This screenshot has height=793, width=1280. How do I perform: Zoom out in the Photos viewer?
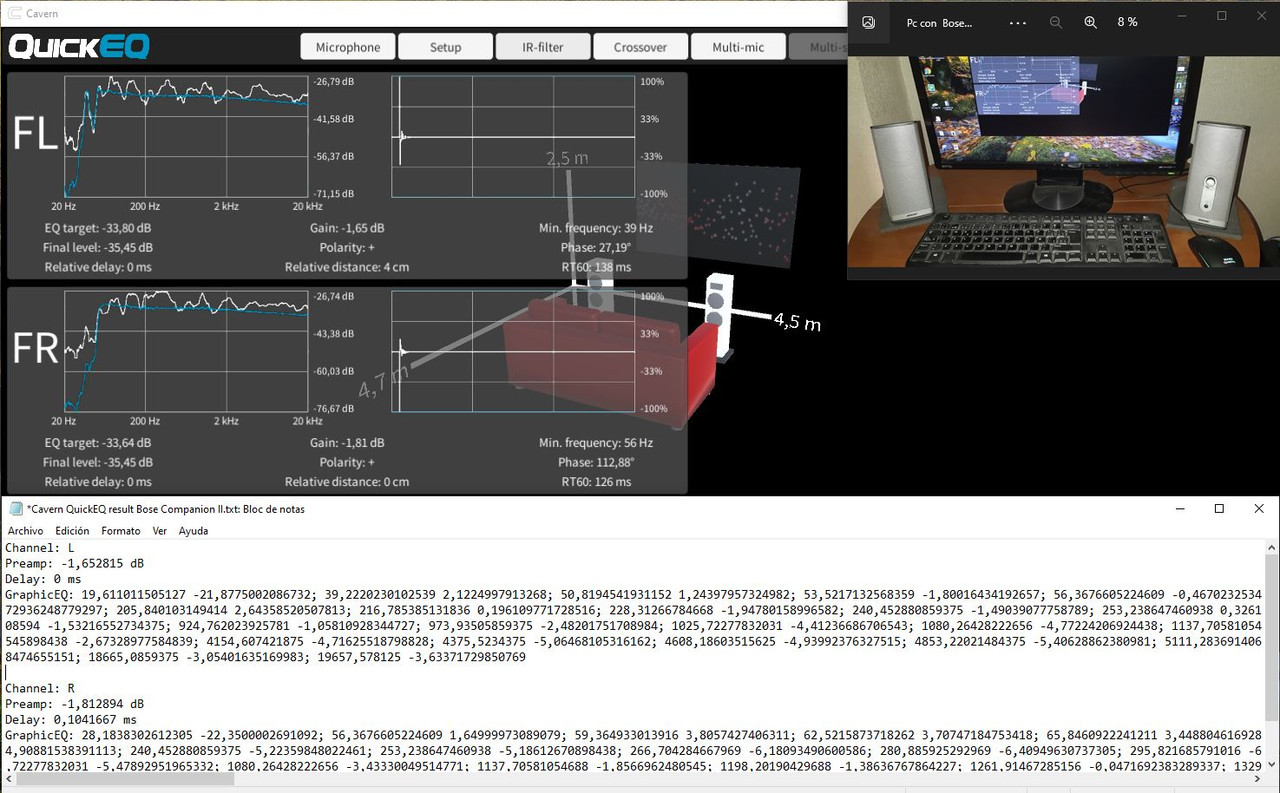click(1056, 22)
